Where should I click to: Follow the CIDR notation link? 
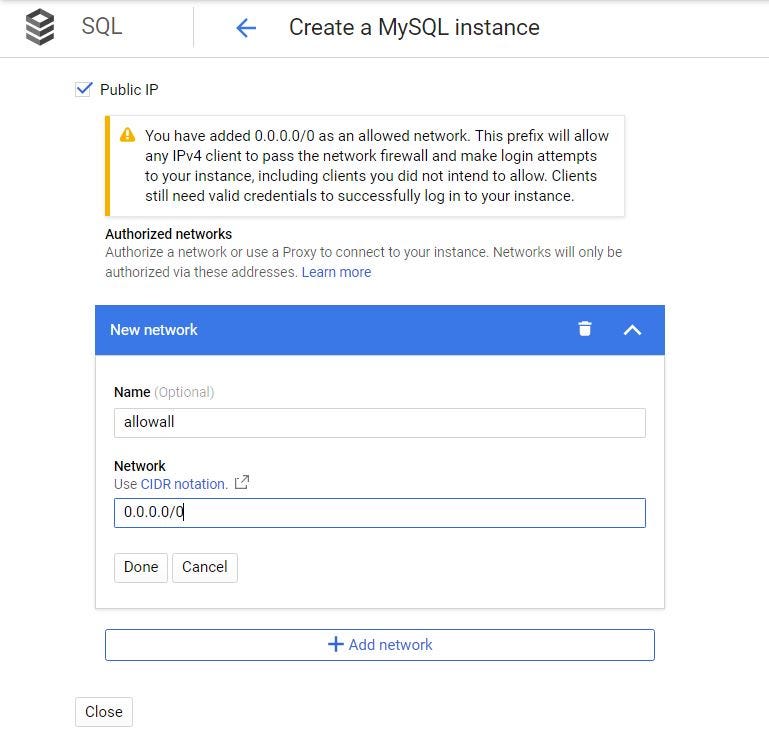coord(184,484)
